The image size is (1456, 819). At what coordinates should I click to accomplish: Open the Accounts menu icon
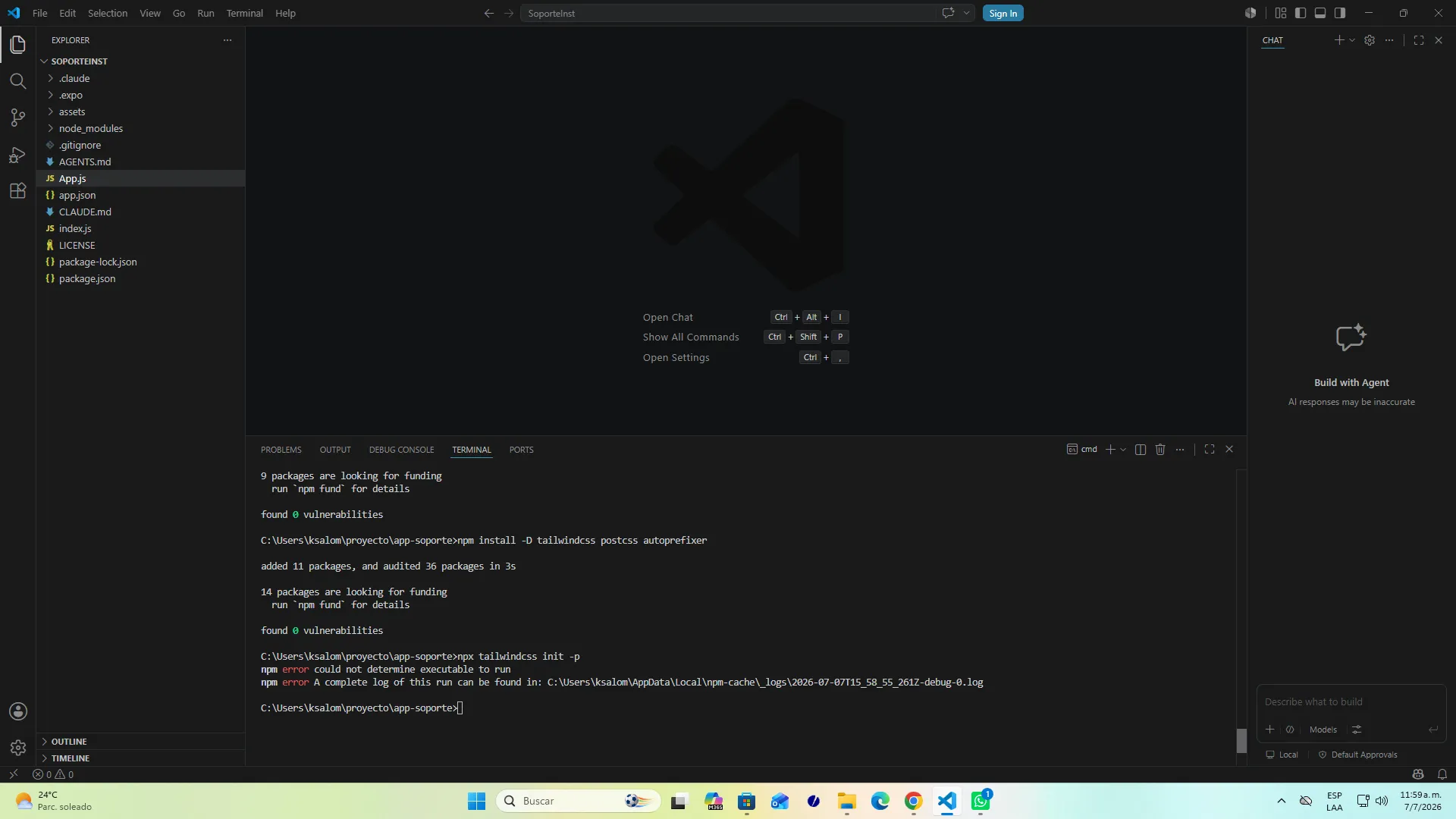[18, 711]
